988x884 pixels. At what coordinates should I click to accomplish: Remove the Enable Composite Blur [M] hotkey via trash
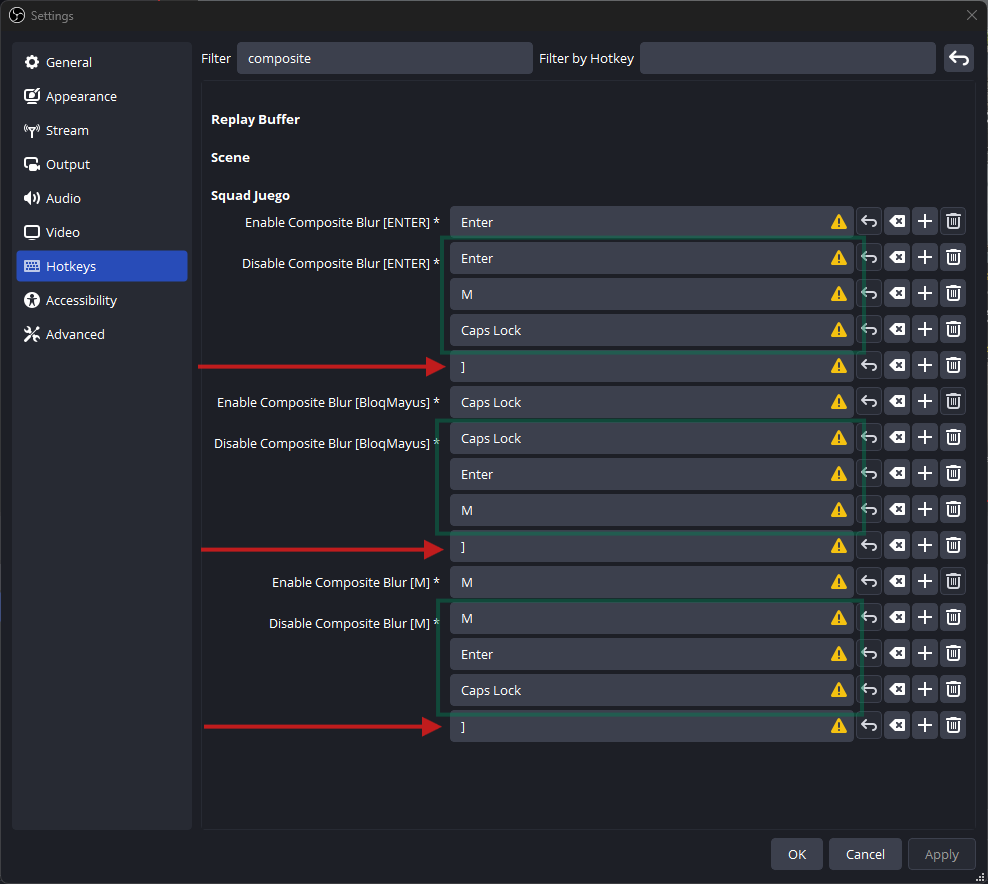coord(953,582)
